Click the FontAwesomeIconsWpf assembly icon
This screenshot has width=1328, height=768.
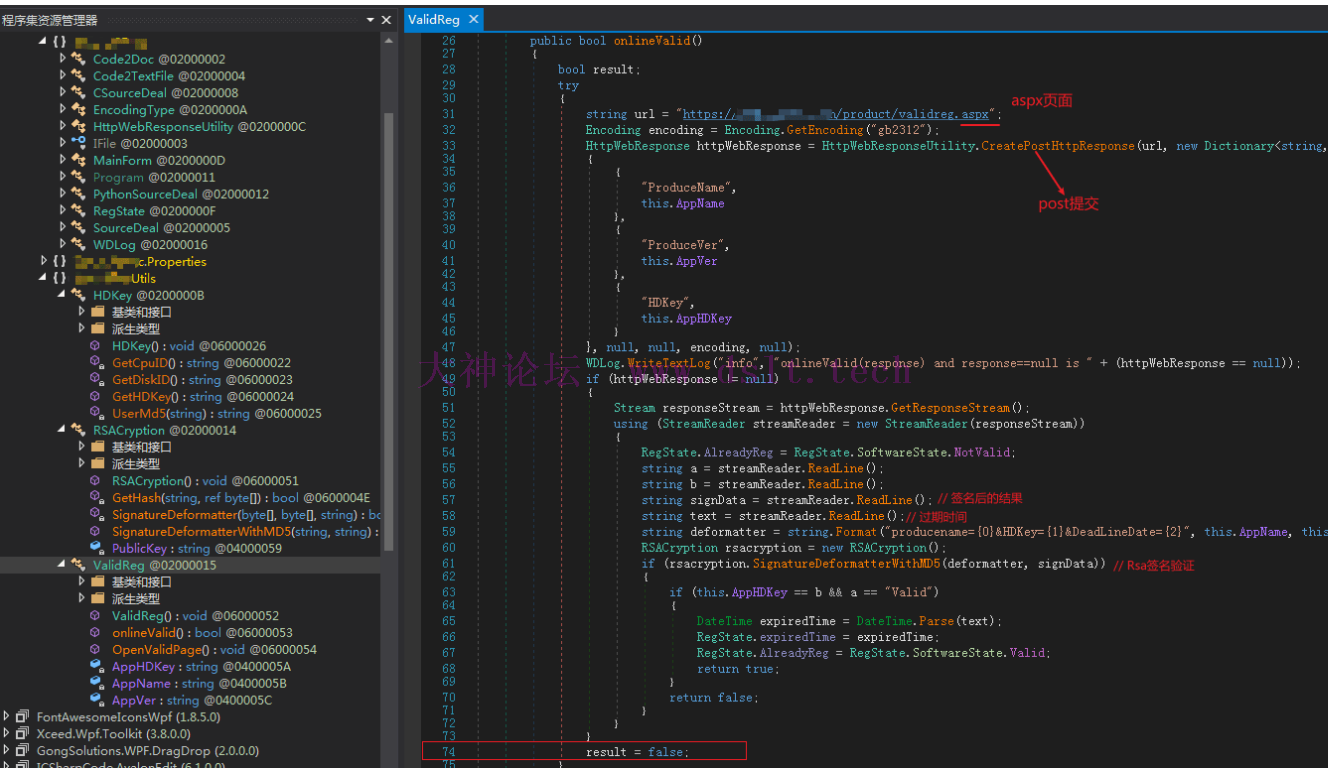(23, 717)
